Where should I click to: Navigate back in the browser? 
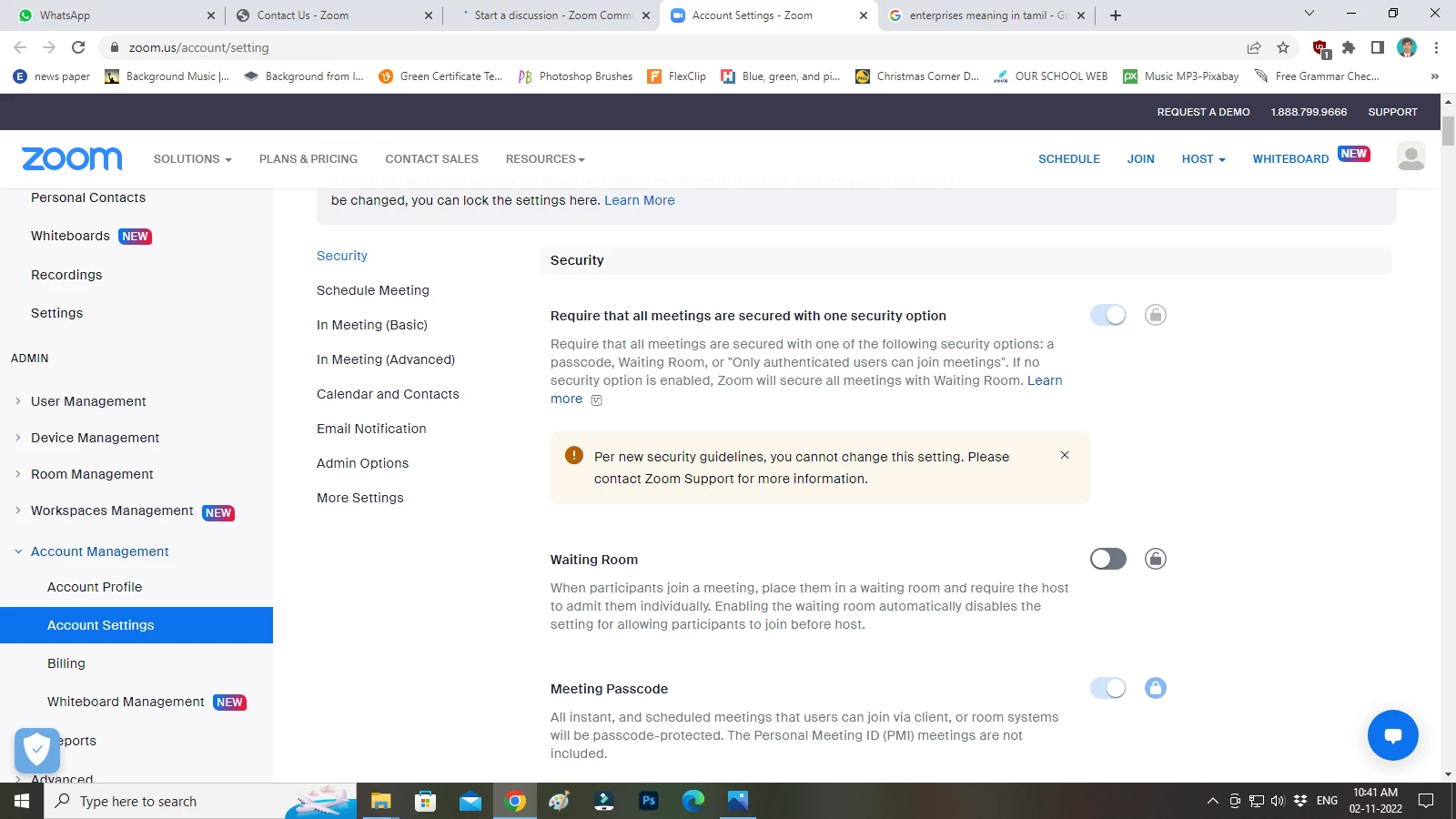coord(20,47)
